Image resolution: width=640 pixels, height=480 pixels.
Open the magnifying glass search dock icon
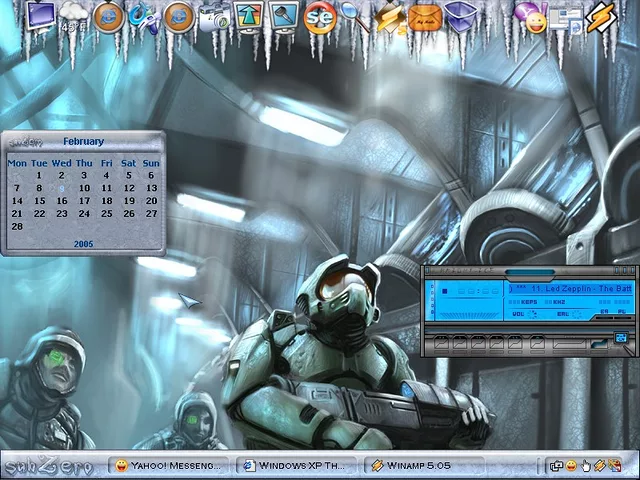(354, 16)
